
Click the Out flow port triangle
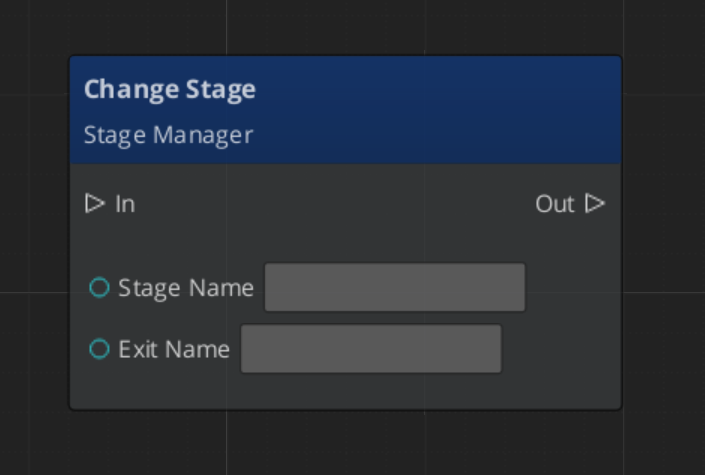point(595,204)
